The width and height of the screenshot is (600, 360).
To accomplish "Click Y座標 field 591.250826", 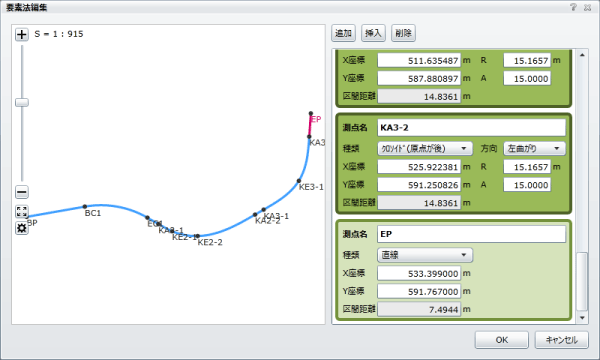I will coord(419,185).
